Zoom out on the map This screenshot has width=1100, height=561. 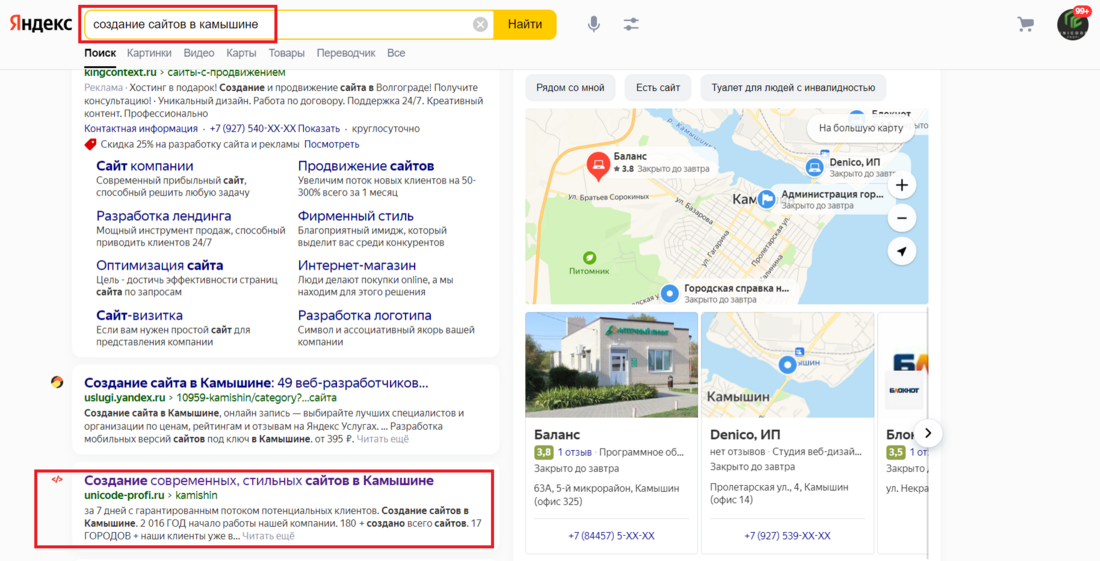tap(902, 218)
